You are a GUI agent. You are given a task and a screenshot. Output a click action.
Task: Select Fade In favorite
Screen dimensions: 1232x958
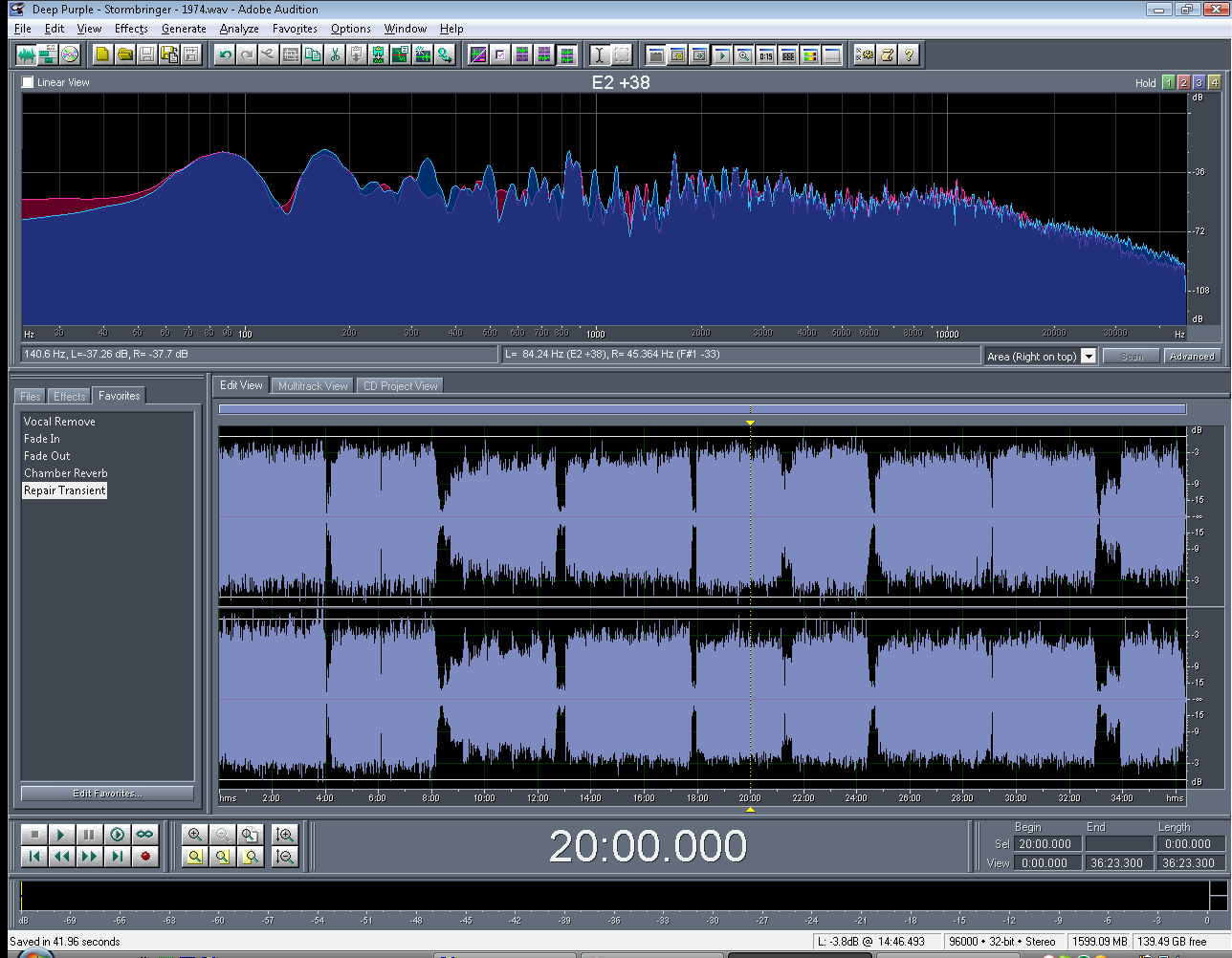(42, 439)
